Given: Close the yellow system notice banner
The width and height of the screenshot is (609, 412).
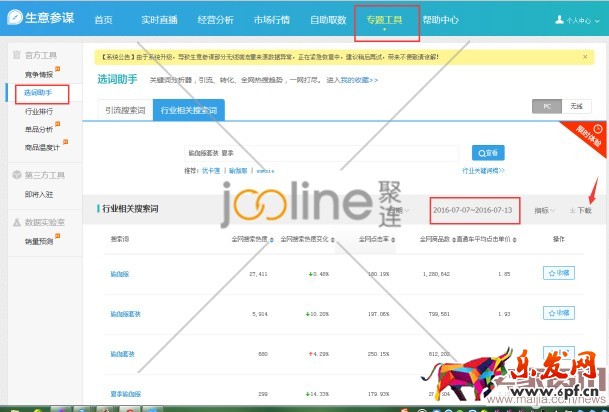Looking at the screenshot, I should point(585,57).
